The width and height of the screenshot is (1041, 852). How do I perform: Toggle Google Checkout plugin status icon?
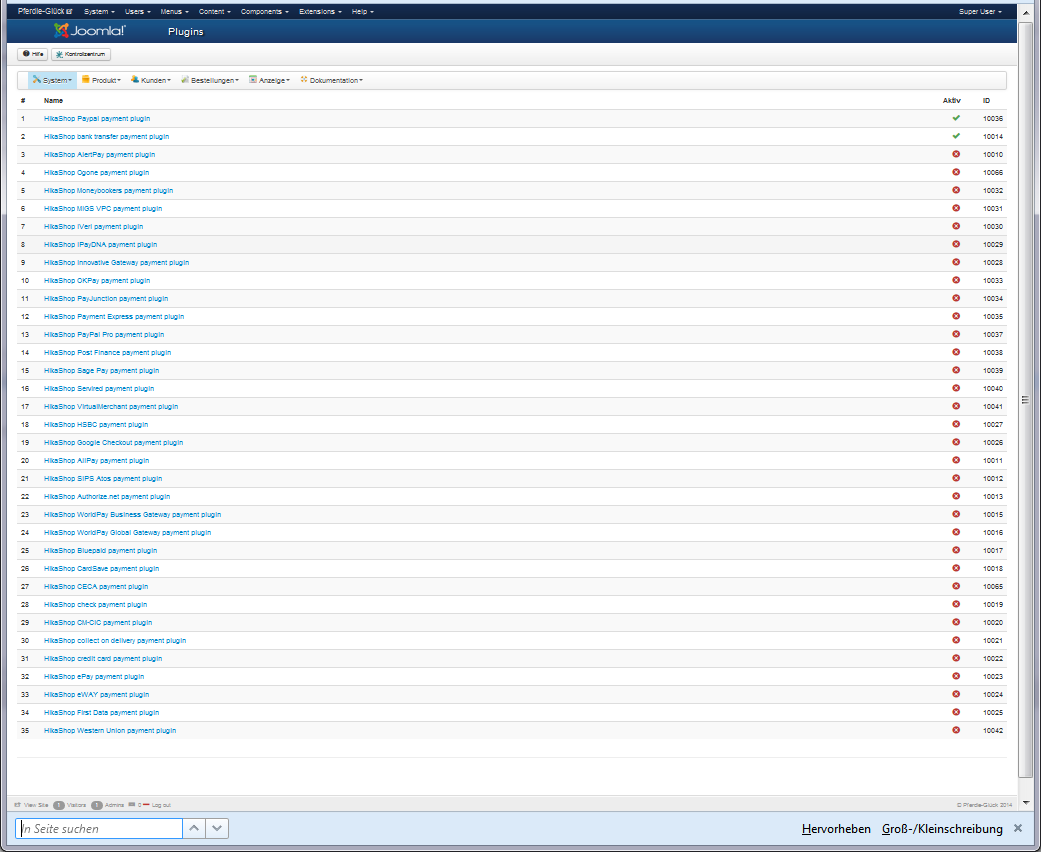[x=956, y=442]
